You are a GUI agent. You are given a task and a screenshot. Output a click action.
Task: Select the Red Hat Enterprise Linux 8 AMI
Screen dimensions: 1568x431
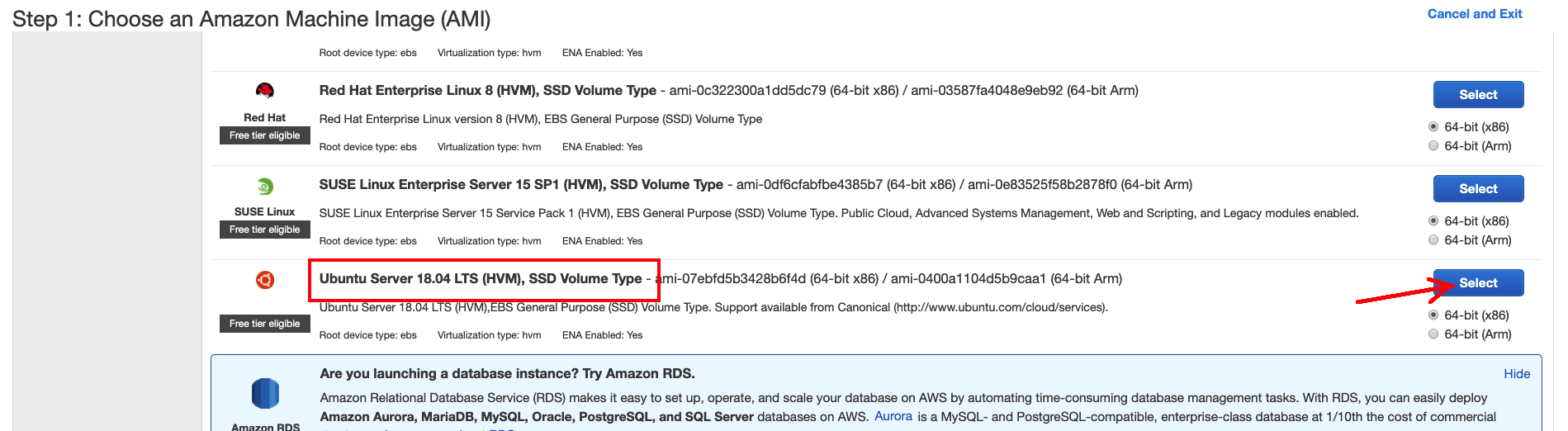[1478, 94]
